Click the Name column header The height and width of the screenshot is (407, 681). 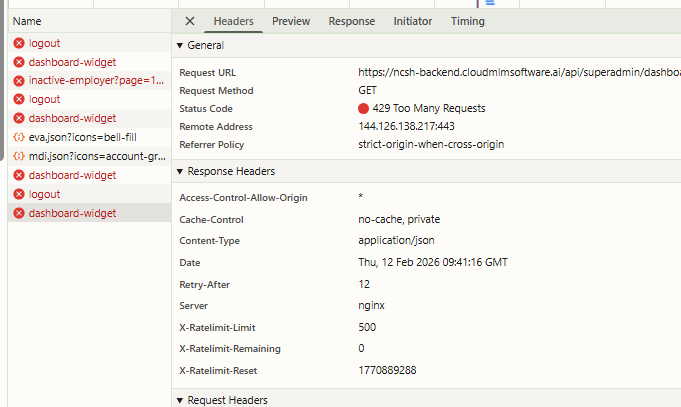27,21
